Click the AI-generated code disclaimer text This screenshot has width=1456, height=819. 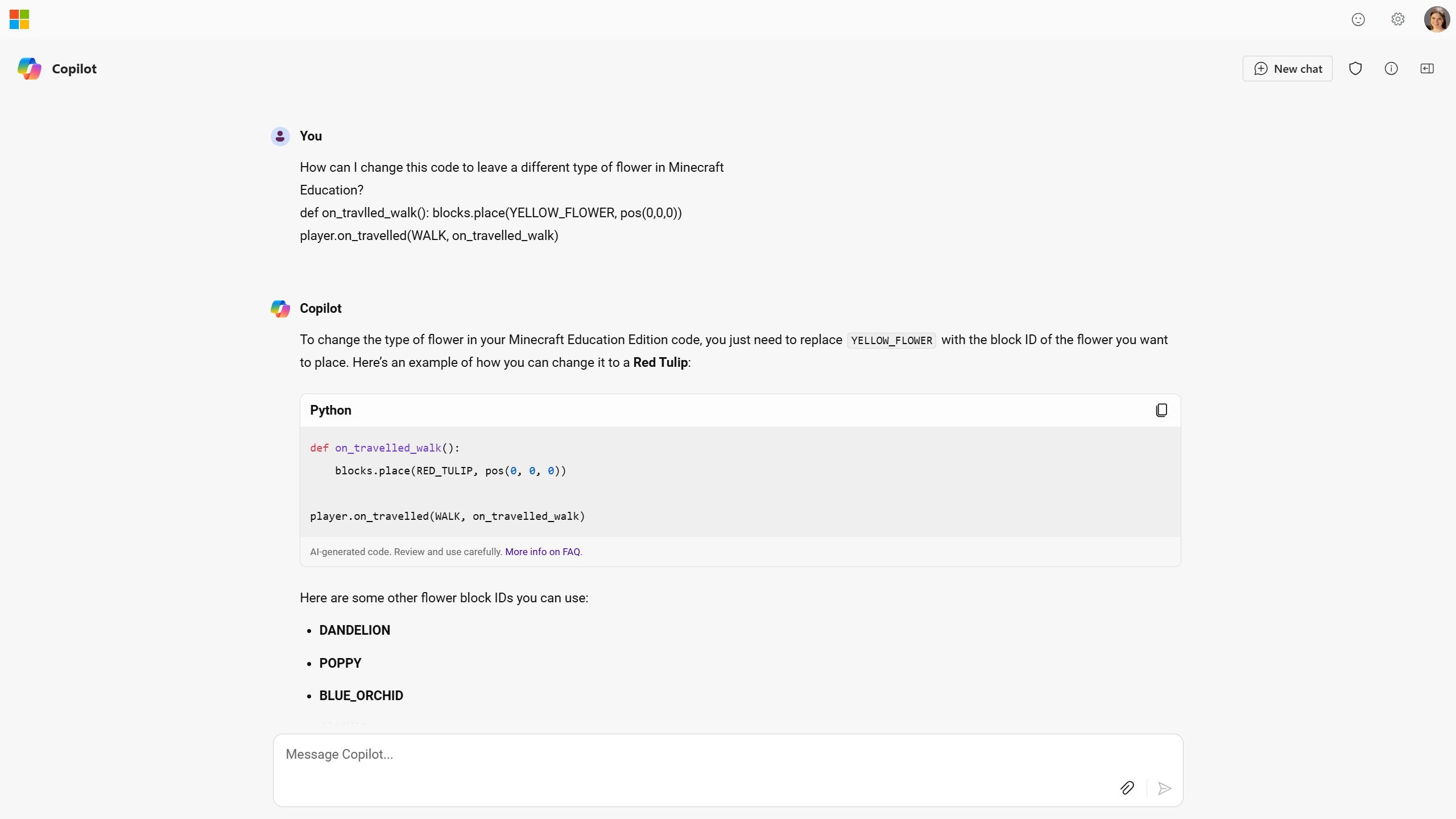[406, 552]
